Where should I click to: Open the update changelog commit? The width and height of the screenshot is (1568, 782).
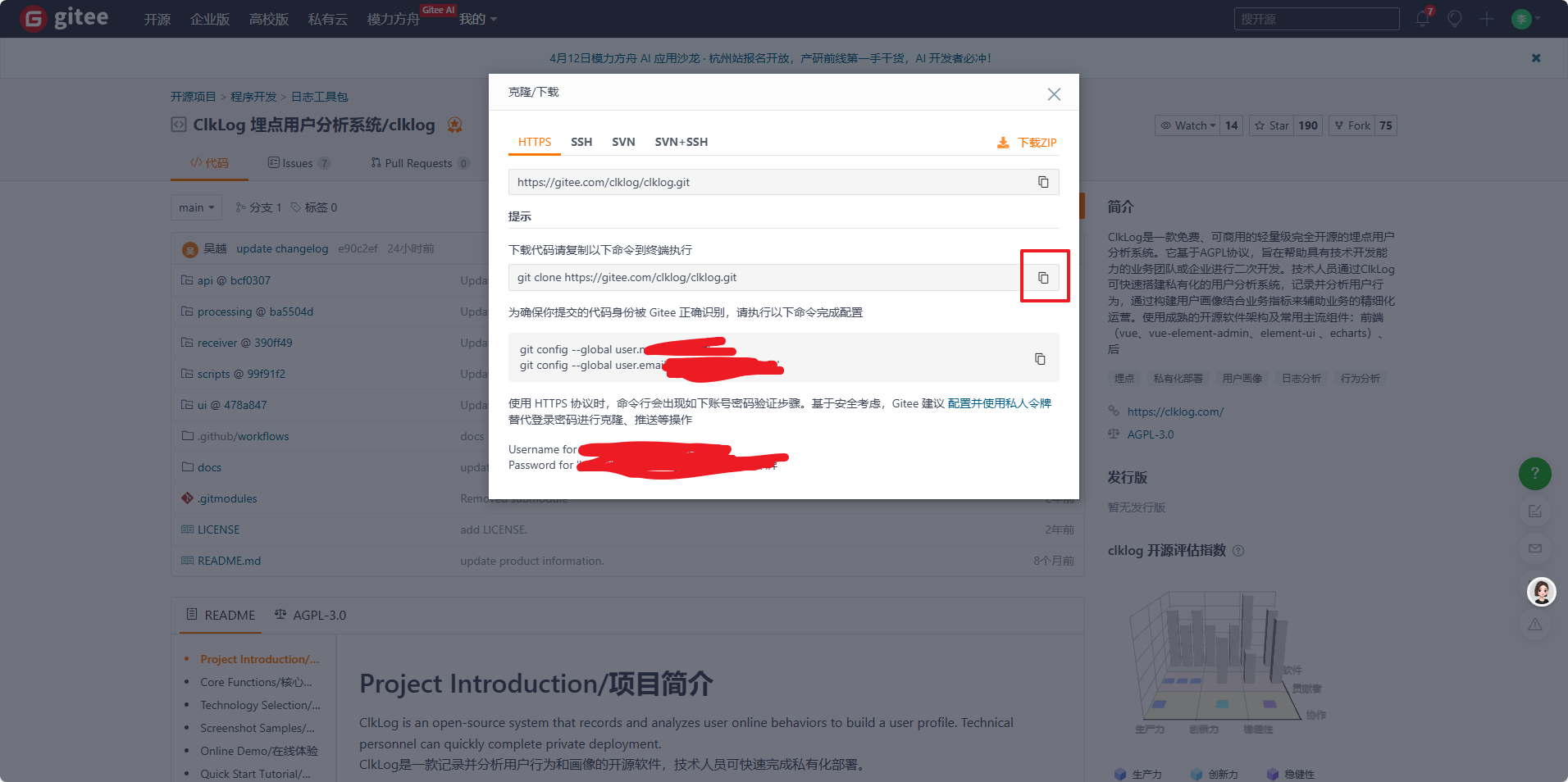pyautogui.click(x=282, y=248)
